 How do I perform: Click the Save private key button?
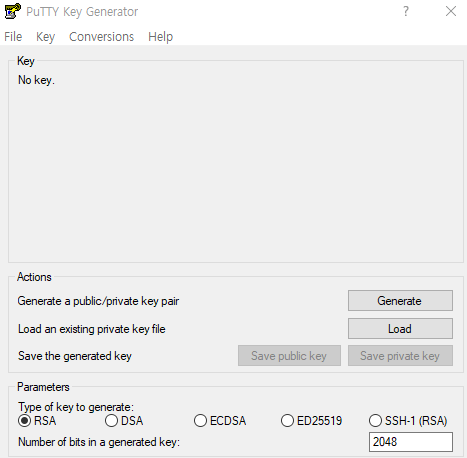click(x=400, y=356)
